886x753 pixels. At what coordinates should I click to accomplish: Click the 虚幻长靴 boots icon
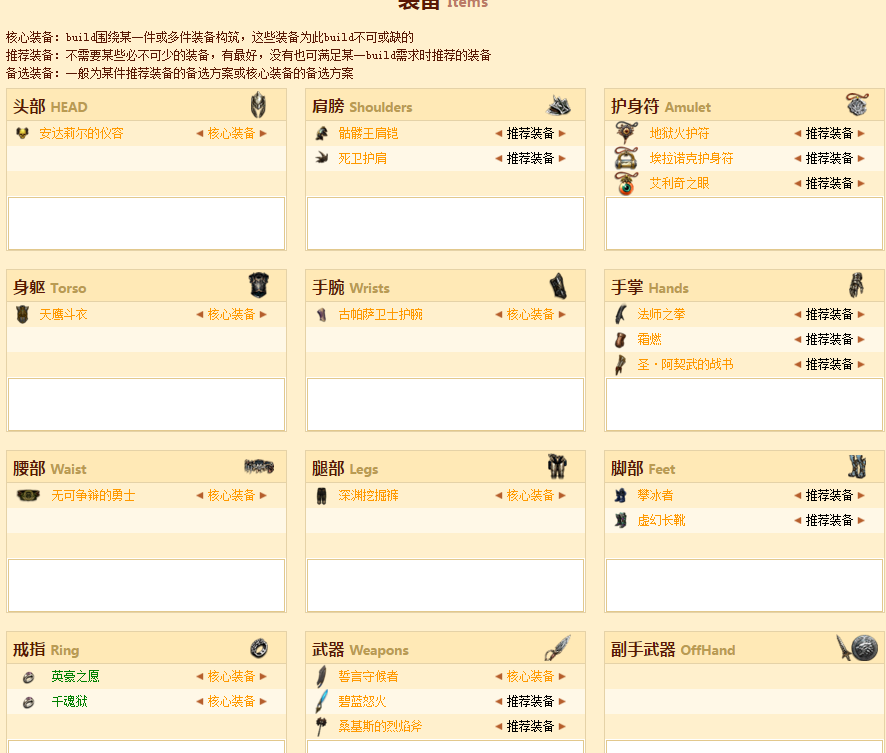click(620, 520)
